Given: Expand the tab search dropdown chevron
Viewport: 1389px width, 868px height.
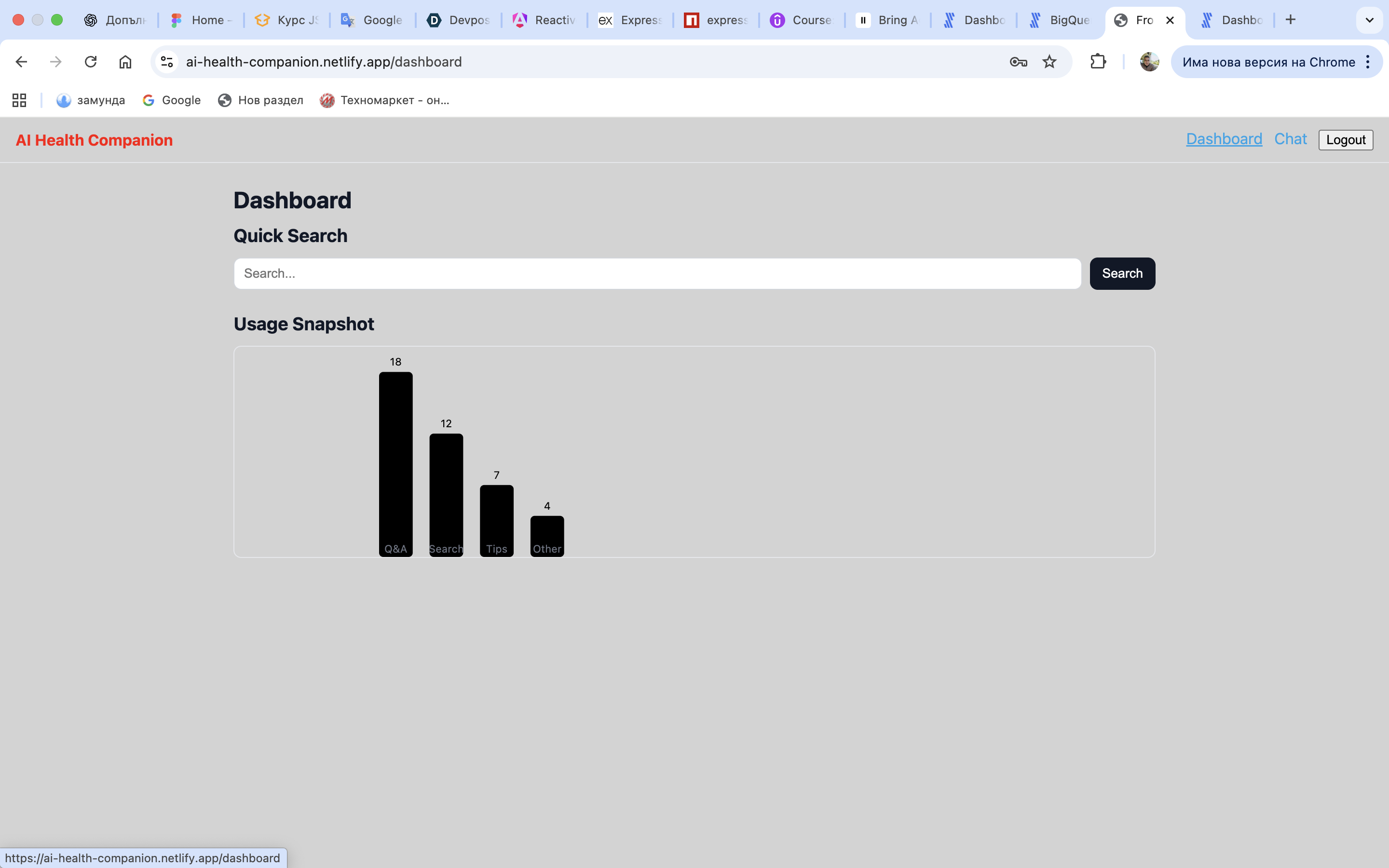Looking at the screenshot, I should click(x=1369, y=20).
